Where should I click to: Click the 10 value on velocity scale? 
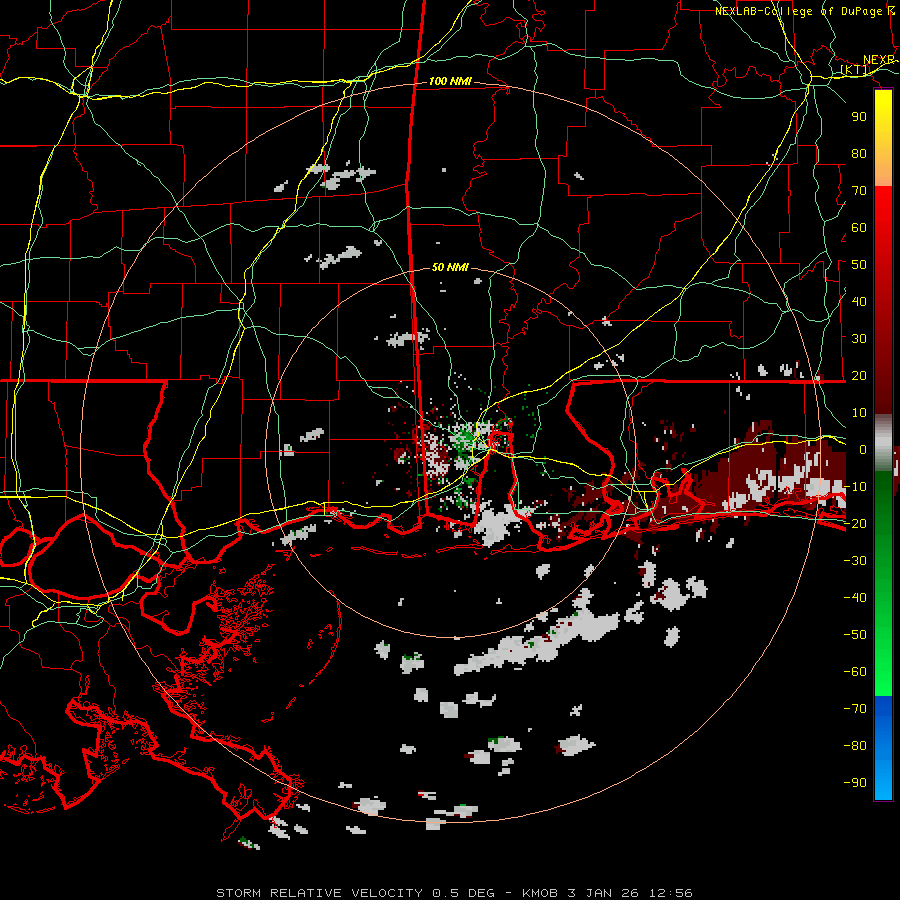(859, 413)
